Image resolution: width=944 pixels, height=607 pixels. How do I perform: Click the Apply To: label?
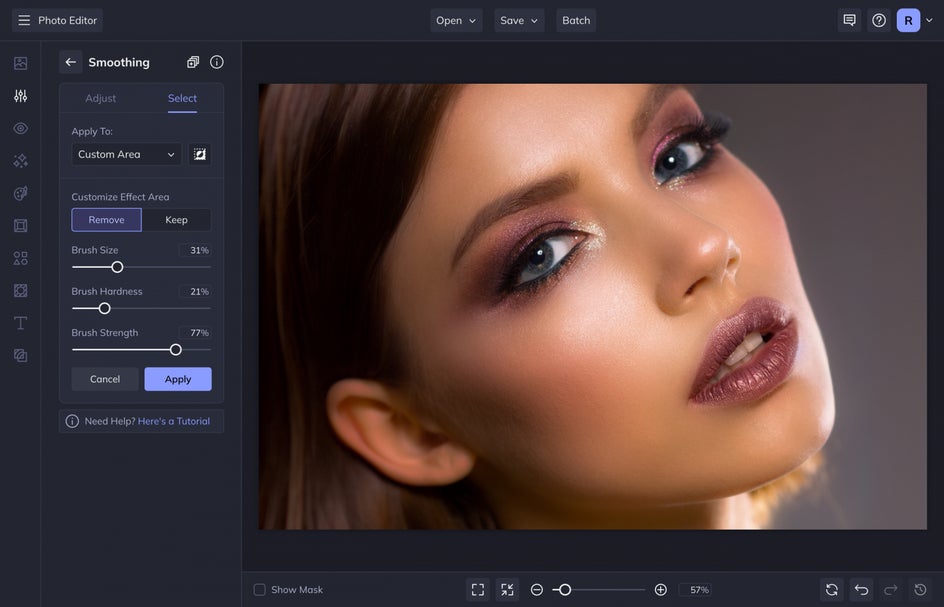[92, 131]
